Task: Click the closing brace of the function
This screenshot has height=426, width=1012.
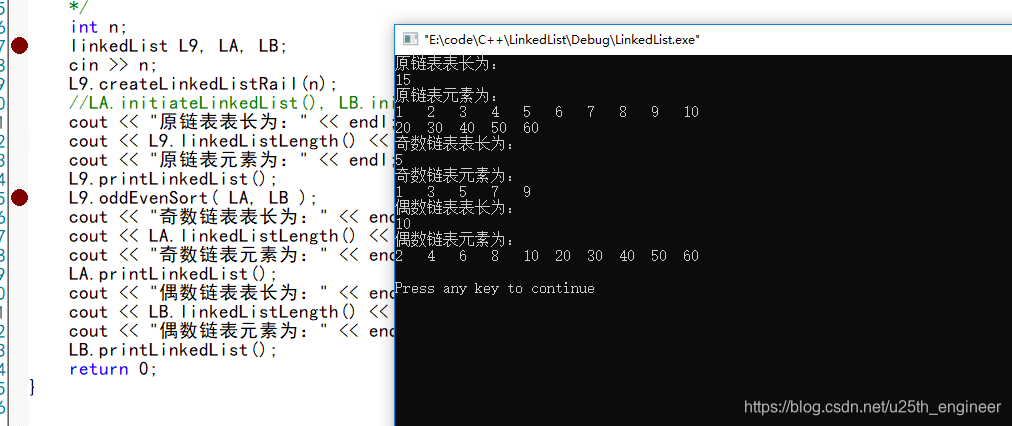Action: coord(34,387)
